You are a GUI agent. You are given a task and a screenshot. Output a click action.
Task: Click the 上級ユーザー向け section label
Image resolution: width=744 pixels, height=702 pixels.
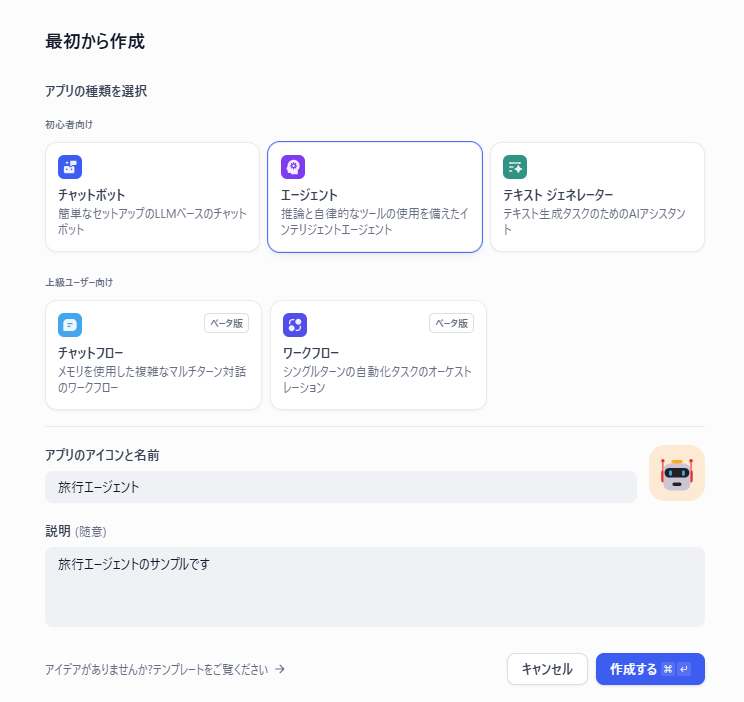coord(79,282)
